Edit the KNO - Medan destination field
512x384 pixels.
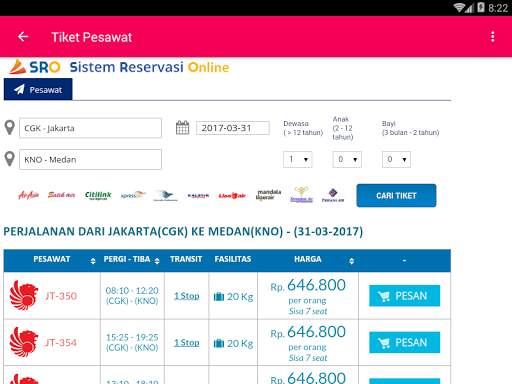[90, 159]
